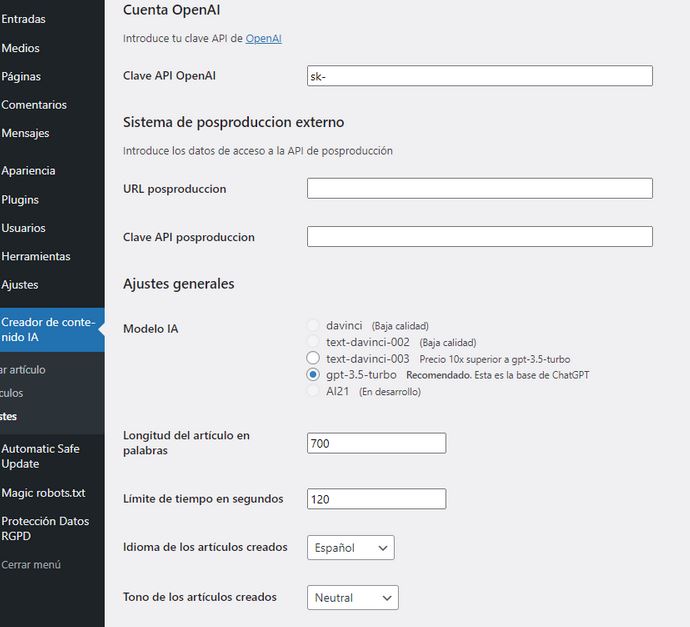Open the Herramientas menu
This screenshot has width=690, height=627.
[x=36, y=256]
